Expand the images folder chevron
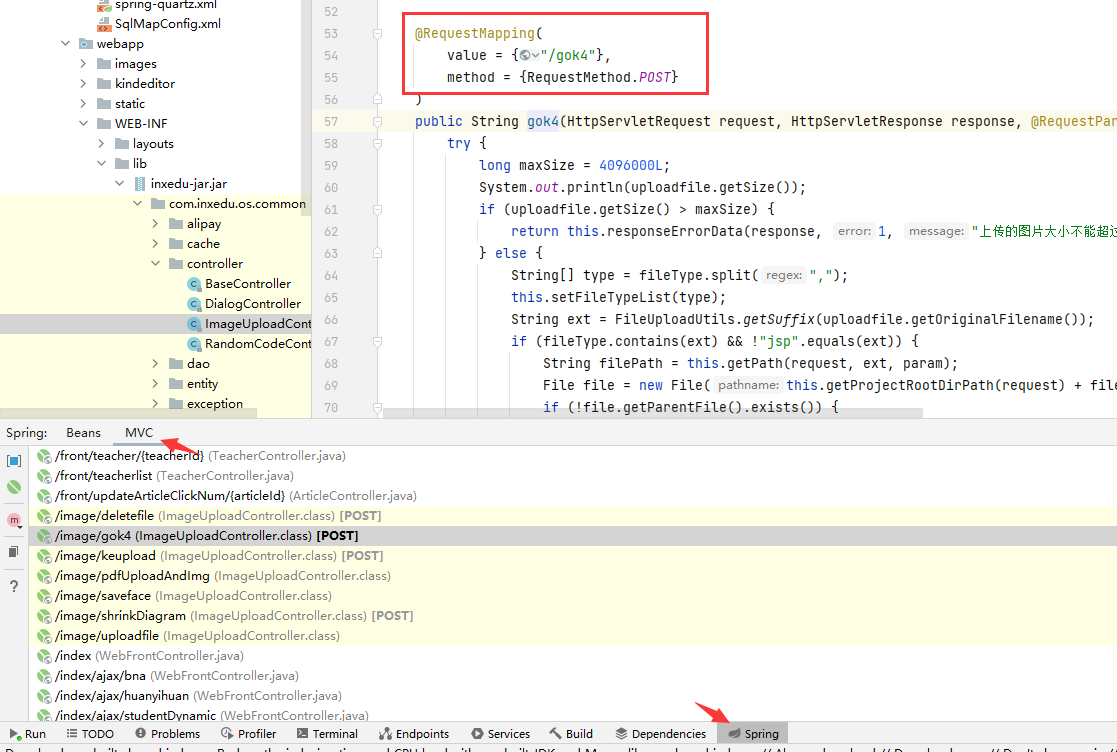The image size is (1117, 752). pyautogui.click(x=83, y=64)
